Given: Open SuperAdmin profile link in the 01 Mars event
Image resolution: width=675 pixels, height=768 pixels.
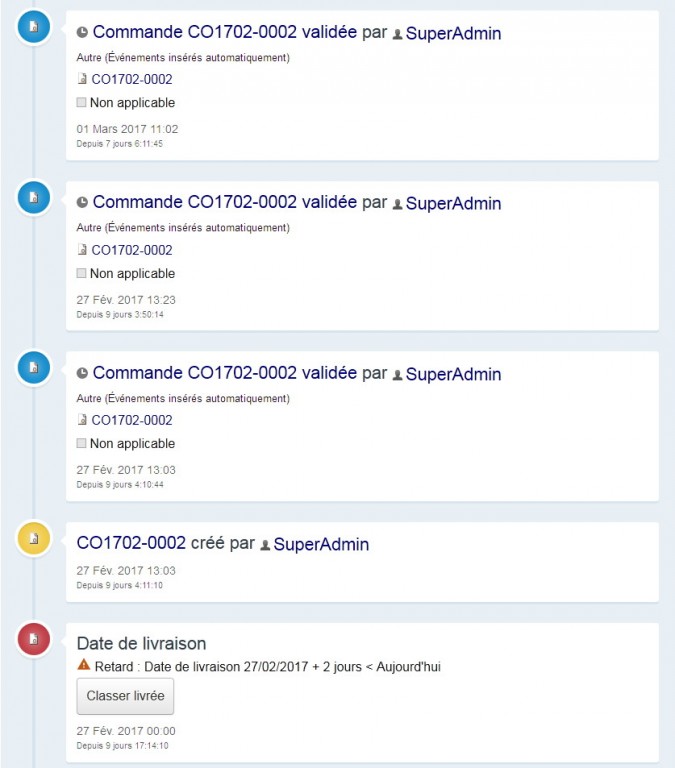Looking at the screenshot, I should pyautogui.click(x=453, y=33).
